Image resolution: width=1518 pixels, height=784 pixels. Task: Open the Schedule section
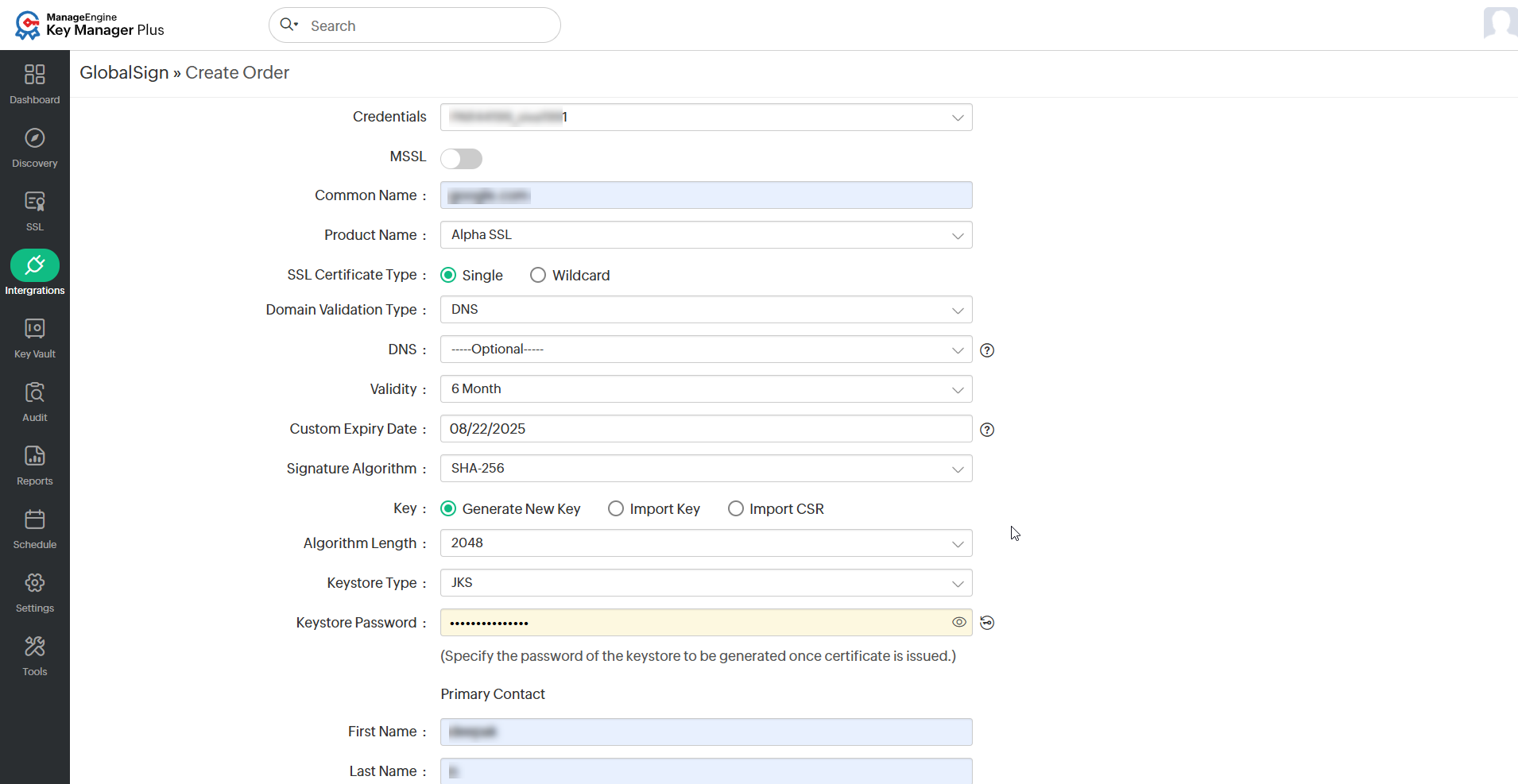coord(35,528)
